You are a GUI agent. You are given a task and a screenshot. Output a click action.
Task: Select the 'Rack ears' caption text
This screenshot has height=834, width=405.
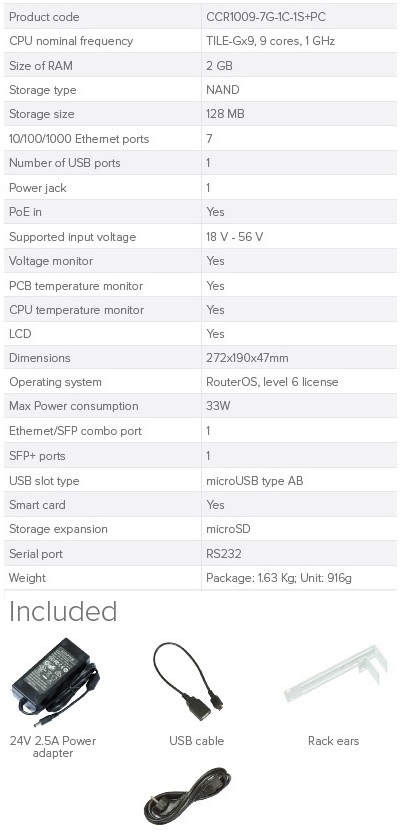coord(333,741)
